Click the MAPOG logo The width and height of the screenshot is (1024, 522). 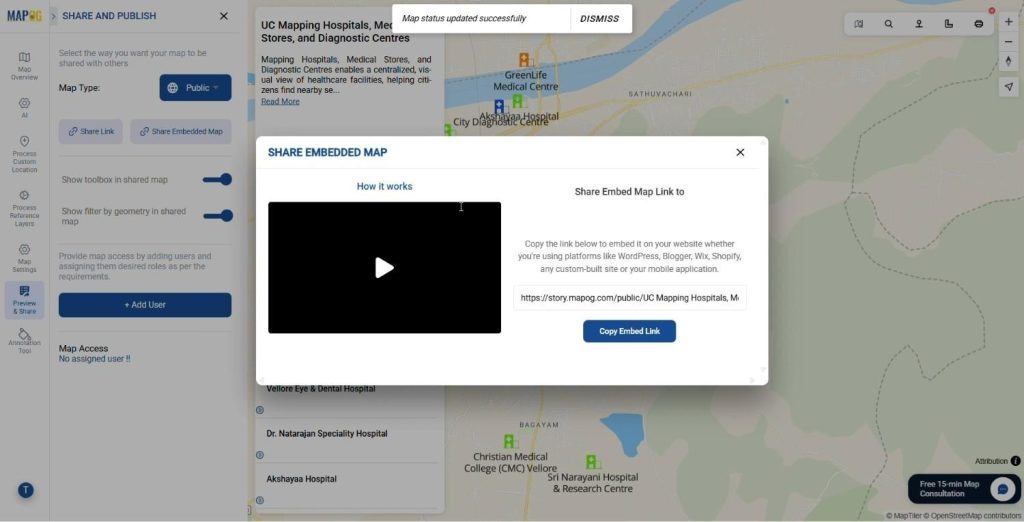(24, 16)
